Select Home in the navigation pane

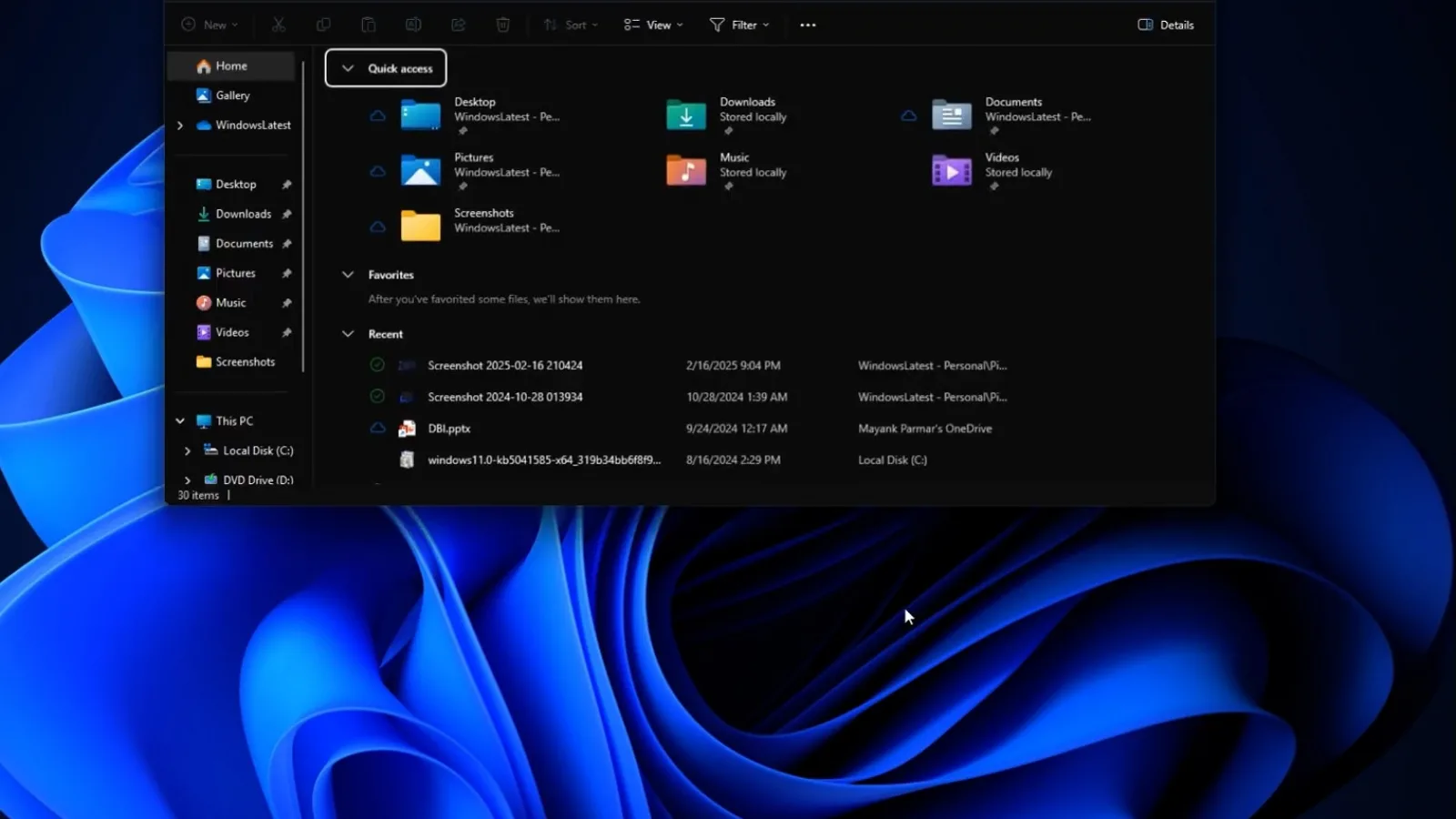point(231,66)
